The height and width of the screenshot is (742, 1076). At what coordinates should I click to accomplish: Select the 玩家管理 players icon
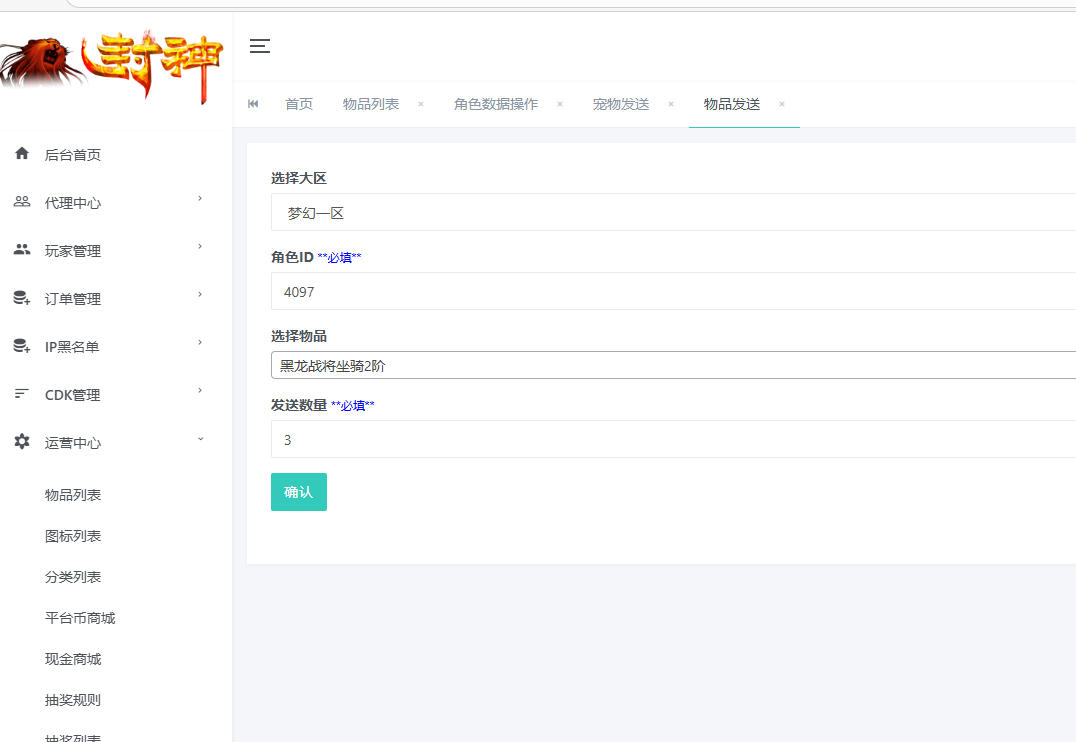[x=22, y=250]
